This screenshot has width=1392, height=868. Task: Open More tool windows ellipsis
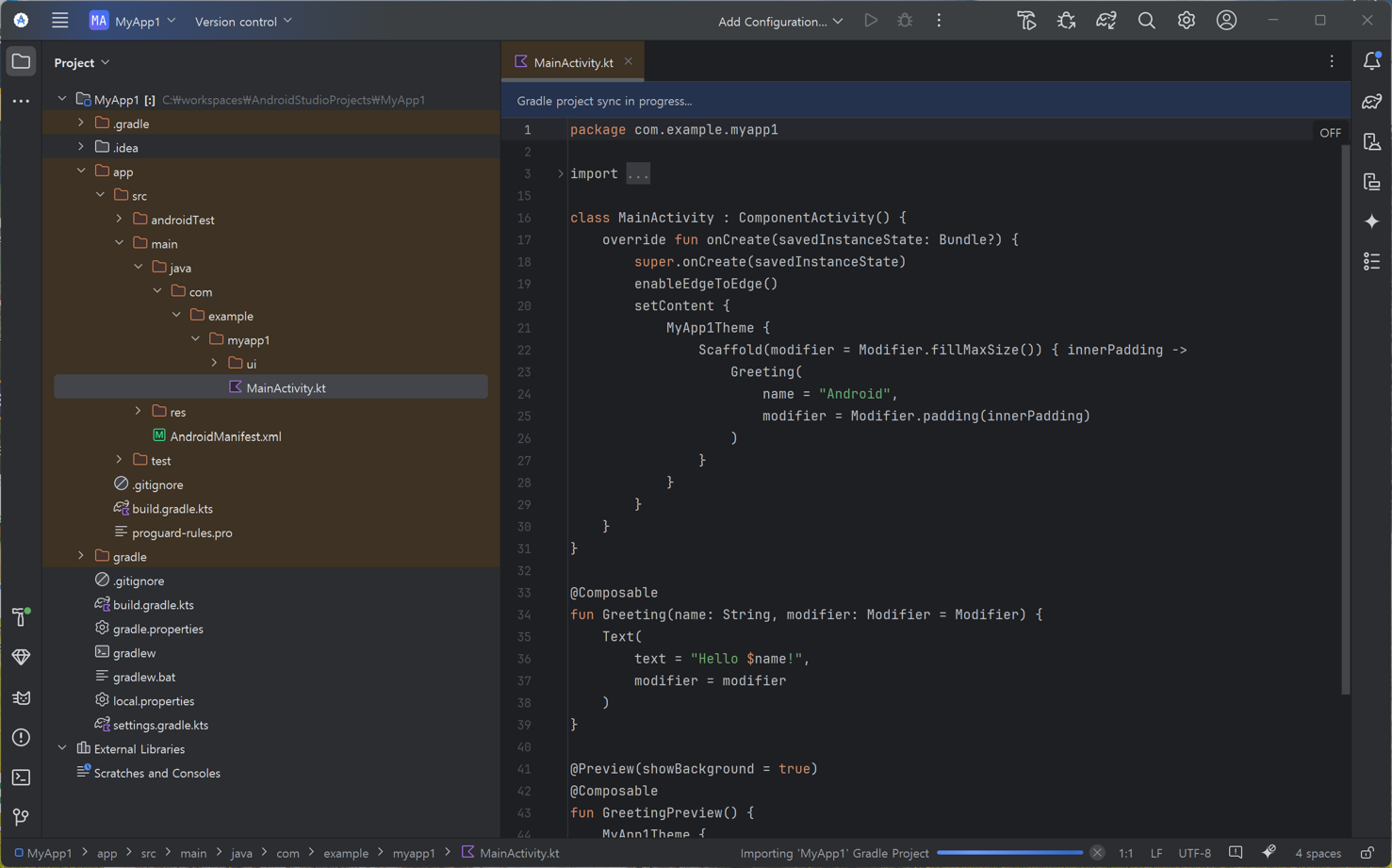21,101
